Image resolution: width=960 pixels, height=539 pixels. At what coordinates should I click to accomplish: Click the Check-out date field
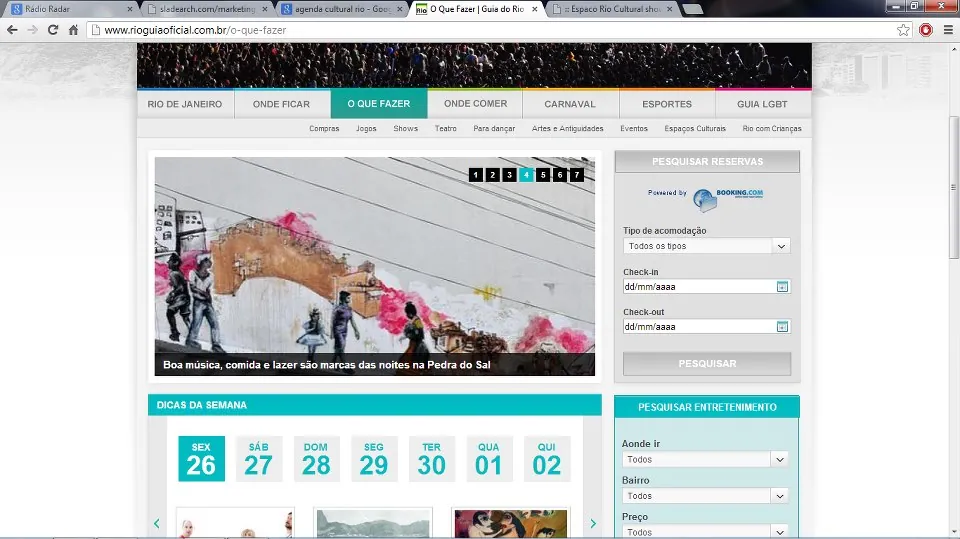pyautogui.click(x=707, y=326)
